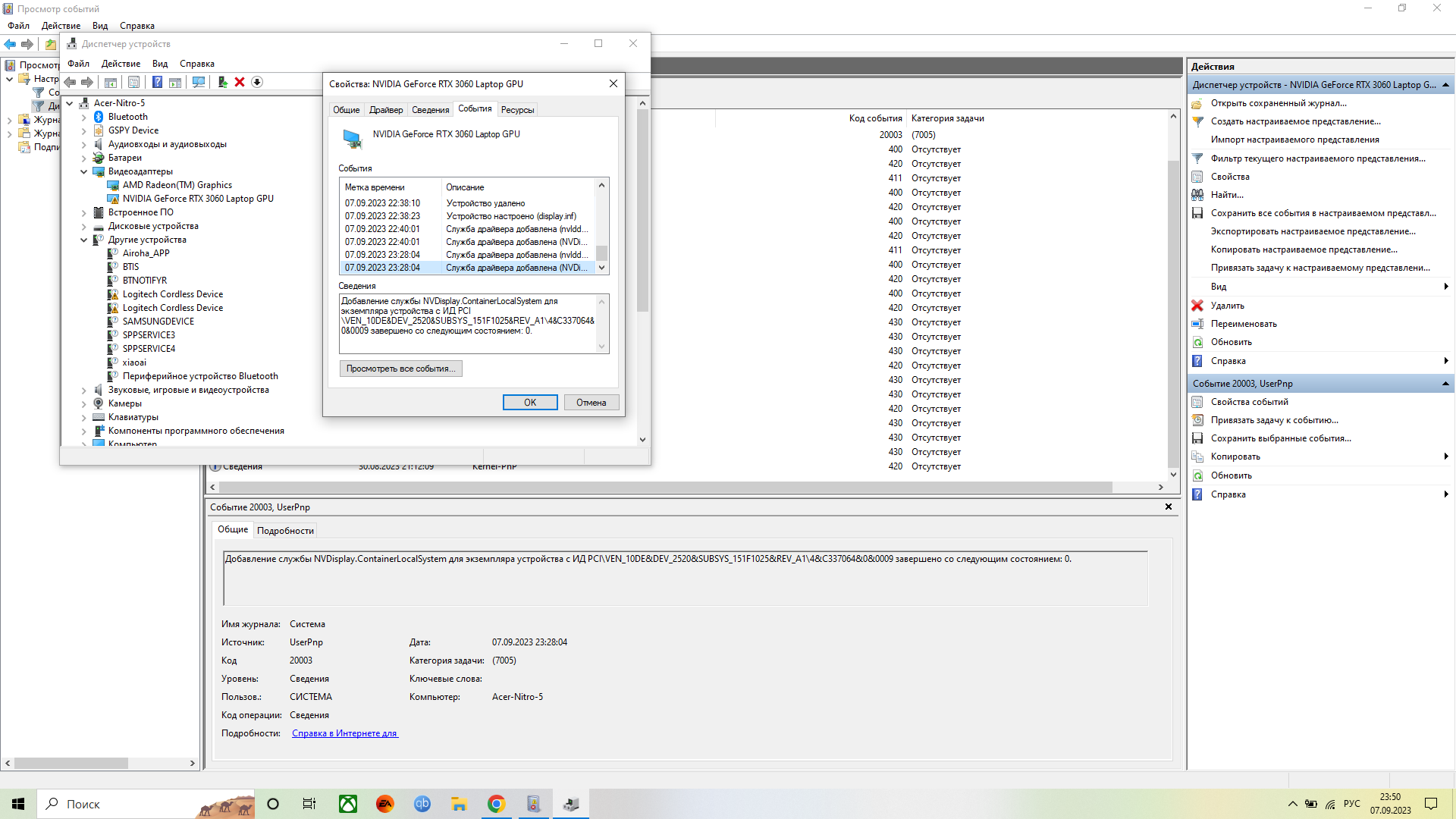Expand Дисковые устройства category
This screenshot has height=819, width=1456.
click(x=84, y=226)
